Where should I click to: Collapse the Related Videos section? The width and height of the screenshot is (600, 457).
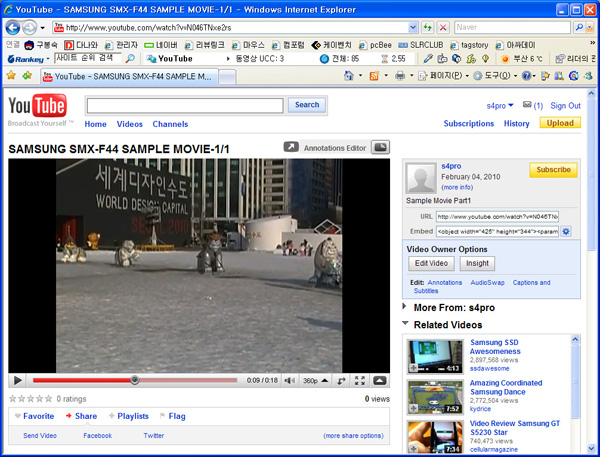(405, 323)
